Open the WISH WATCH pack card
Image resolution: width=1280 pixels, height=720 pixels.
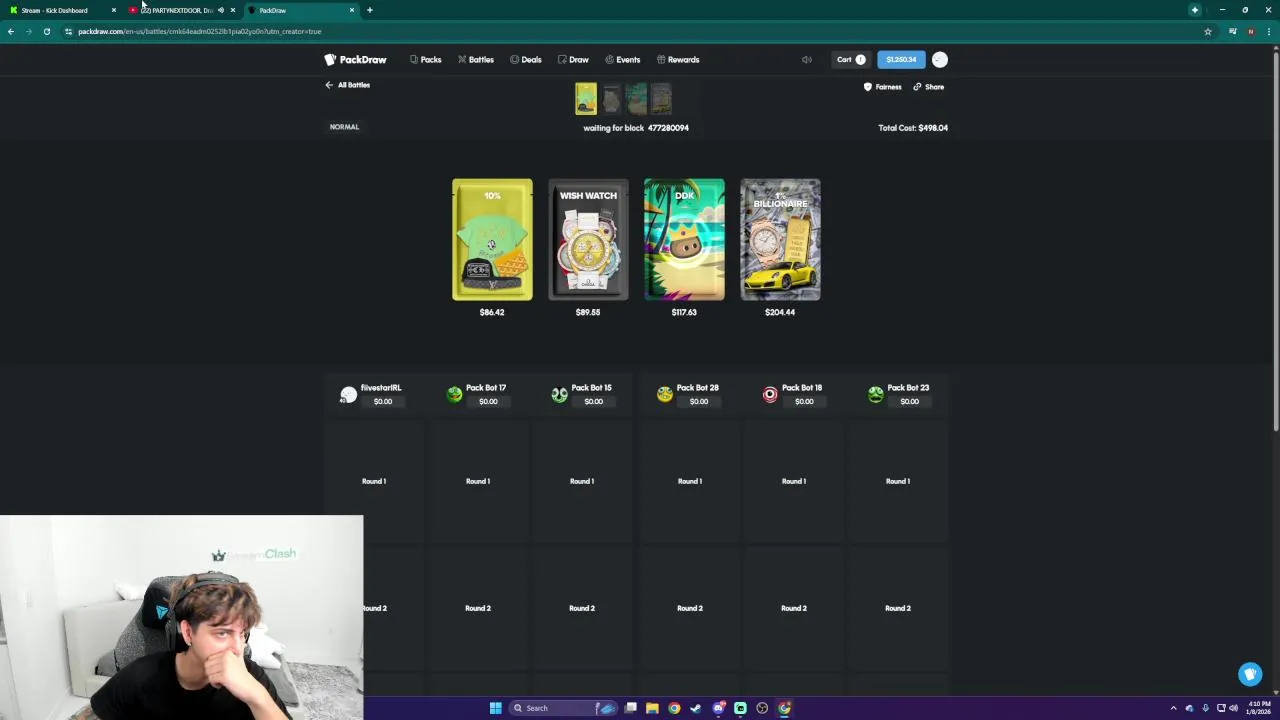tap(588, 240)
